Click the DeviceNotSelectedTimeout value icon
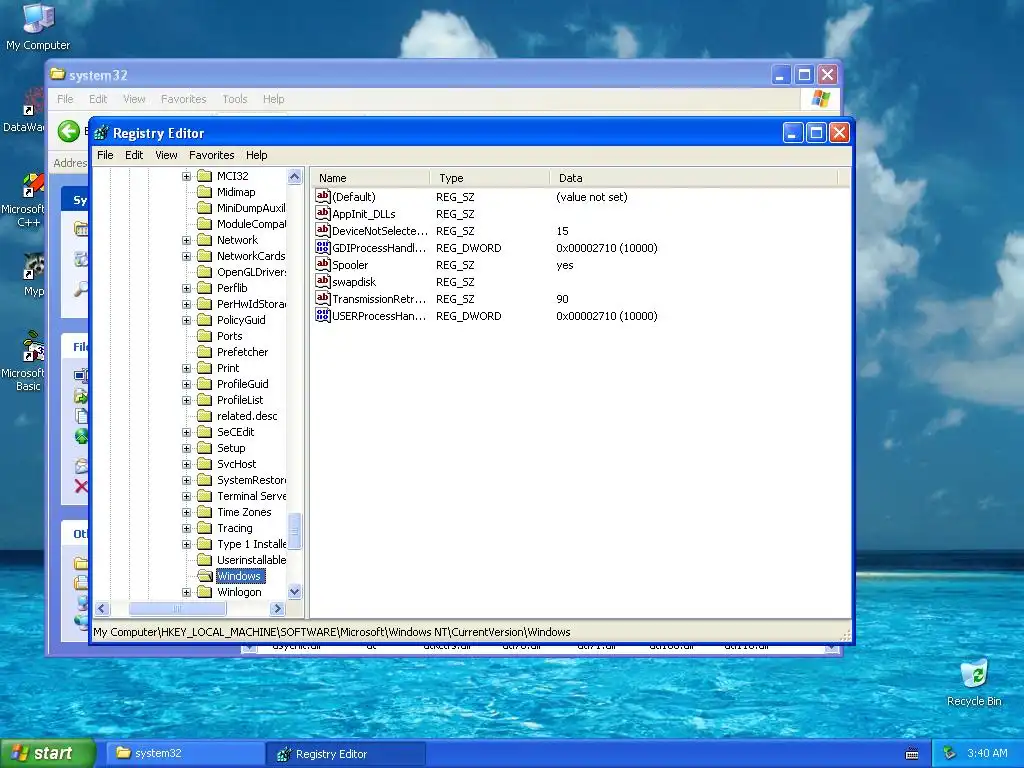The height and width of the screenshot is (768, 1024). (x=323, y=230)
